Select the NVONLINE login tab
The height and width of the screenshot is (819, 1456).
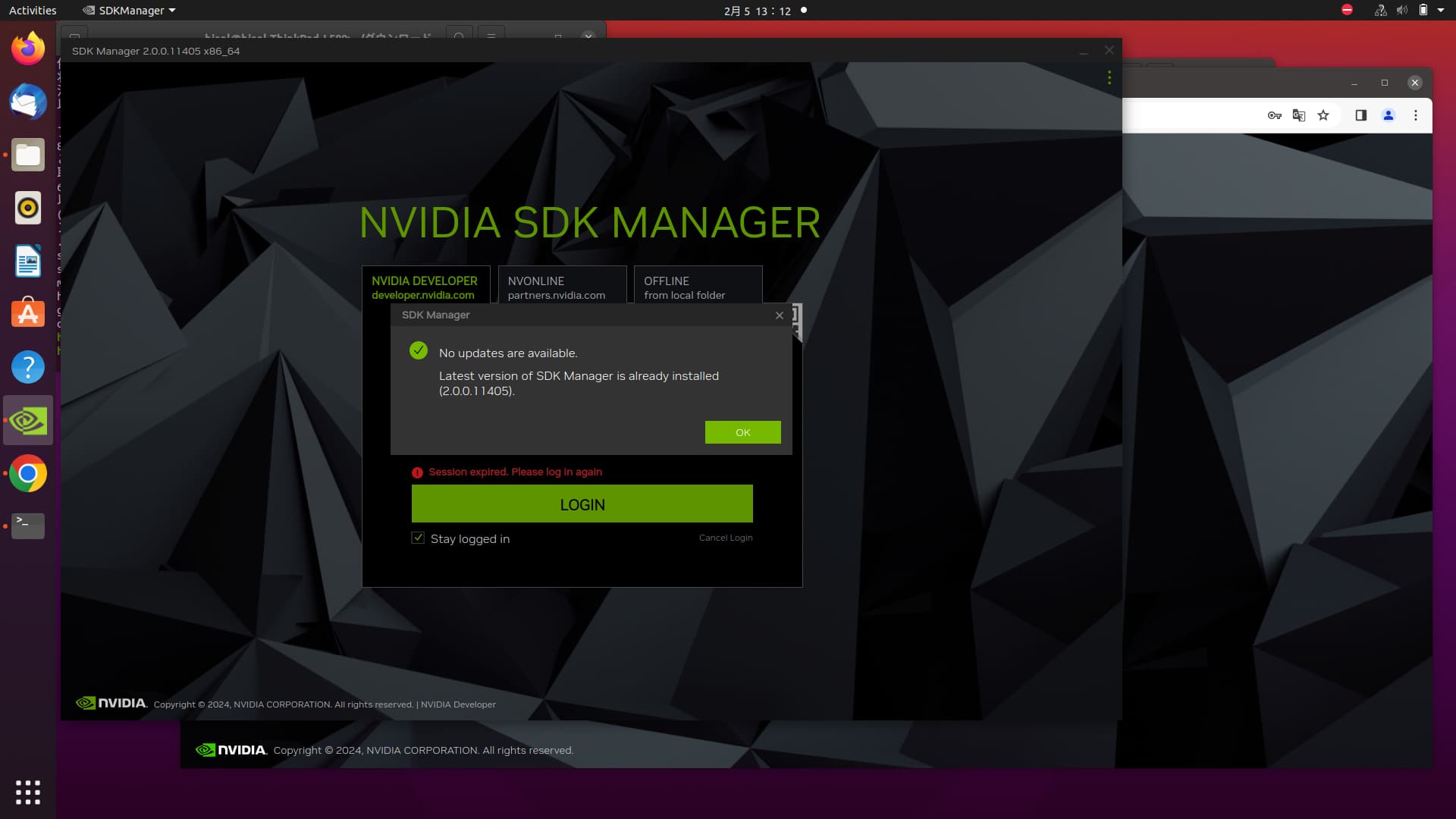pos(562,286)
